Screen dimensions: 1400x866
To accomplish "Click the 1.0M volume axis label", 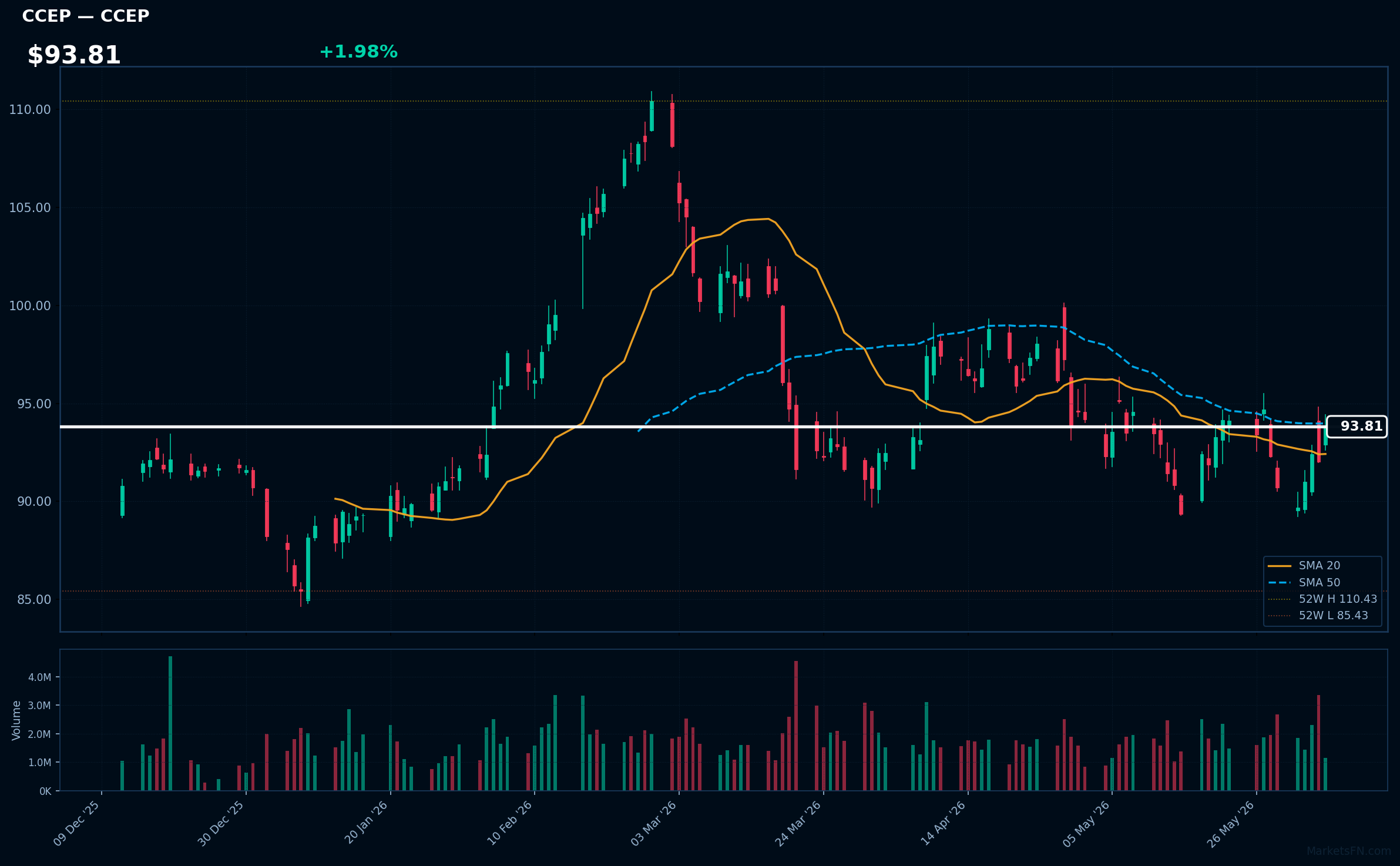I will (x=40, y=763).
